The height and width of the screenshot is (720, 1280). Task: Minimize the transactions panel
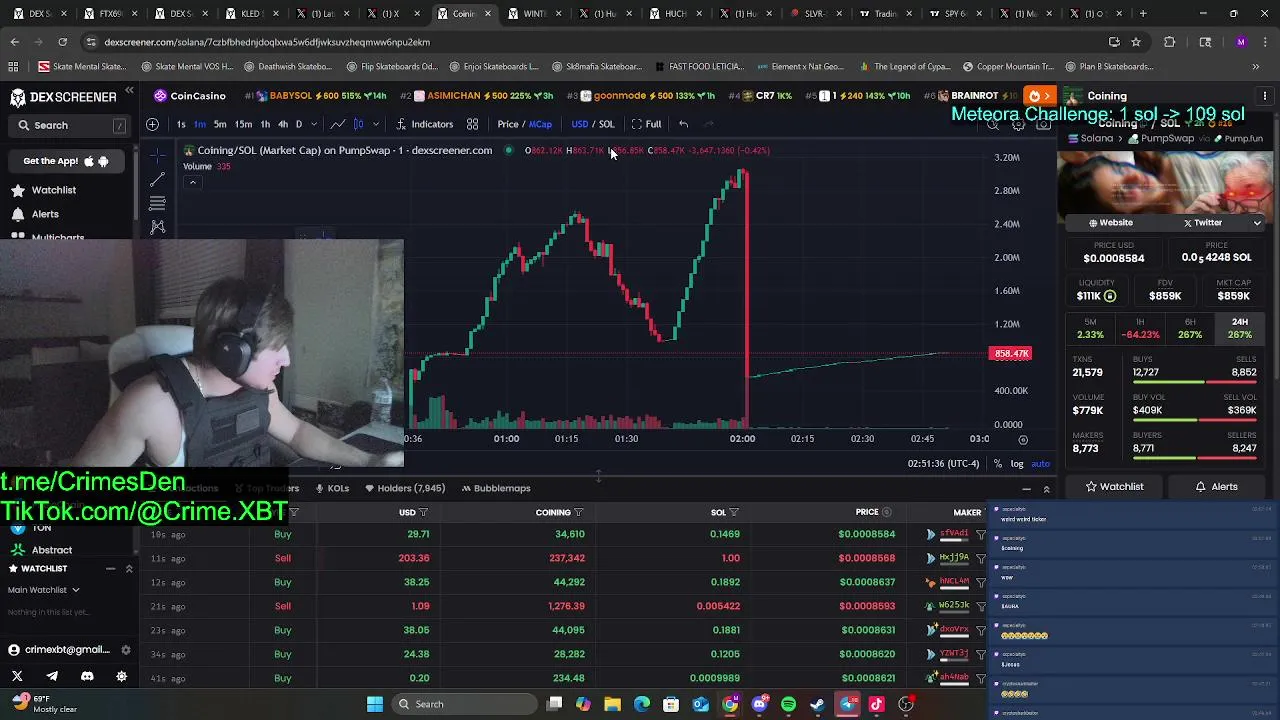pos(1026,489)
